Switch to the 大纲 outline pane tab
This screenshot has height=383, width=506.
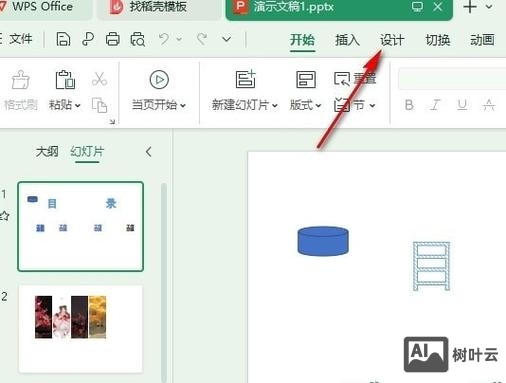47,152
